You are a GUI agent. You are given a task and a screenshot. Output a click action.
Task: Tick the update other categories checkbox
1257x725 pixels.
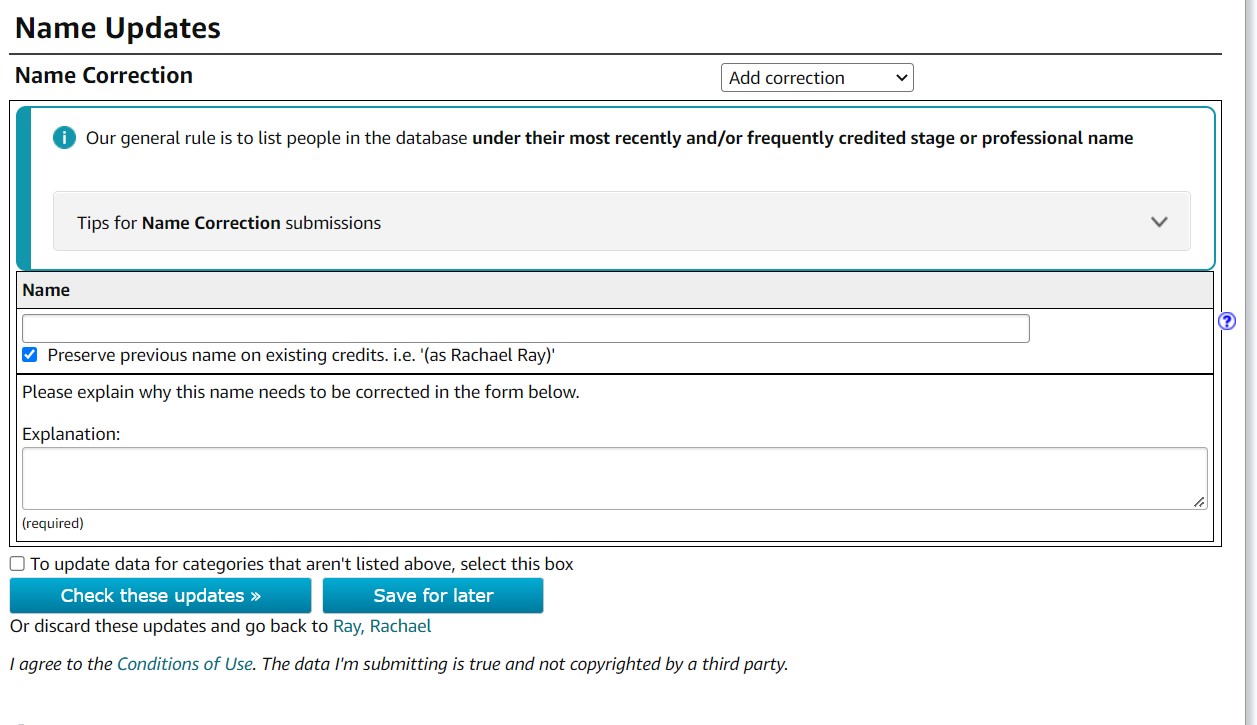18,564
